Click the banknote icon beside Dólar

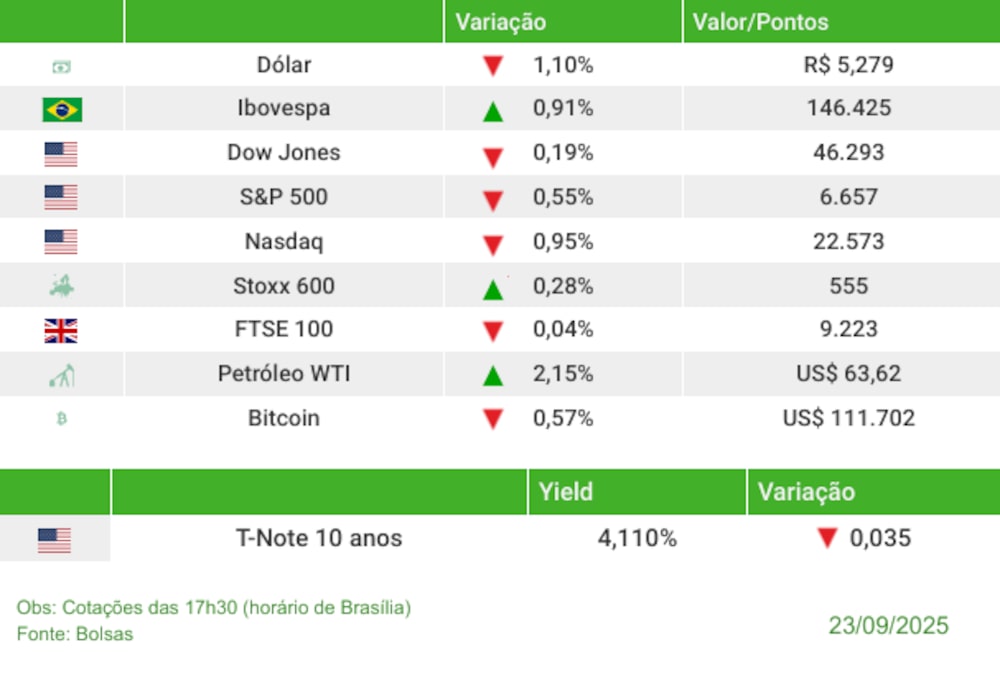pyautogui.click(x=62, y=67)
